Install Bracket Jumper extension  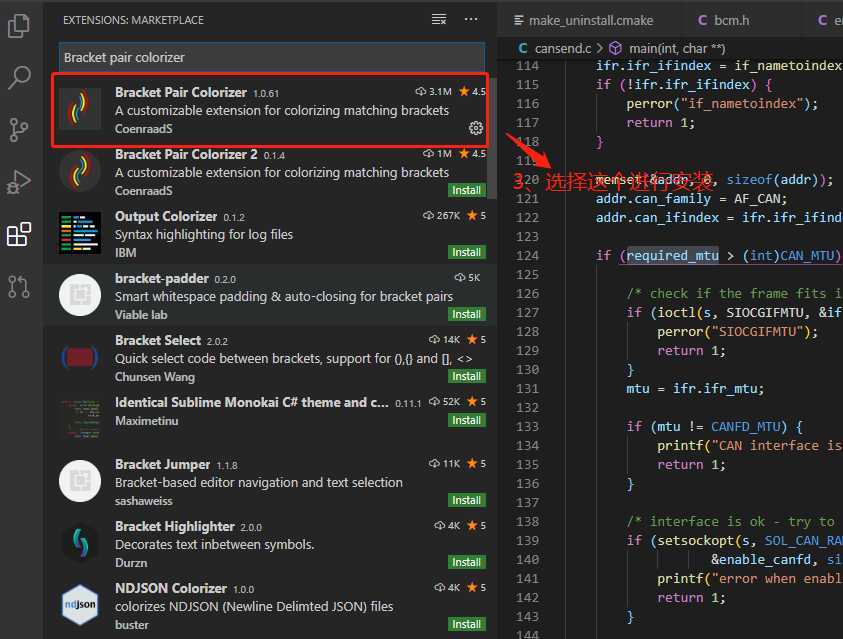pos(467,500)
